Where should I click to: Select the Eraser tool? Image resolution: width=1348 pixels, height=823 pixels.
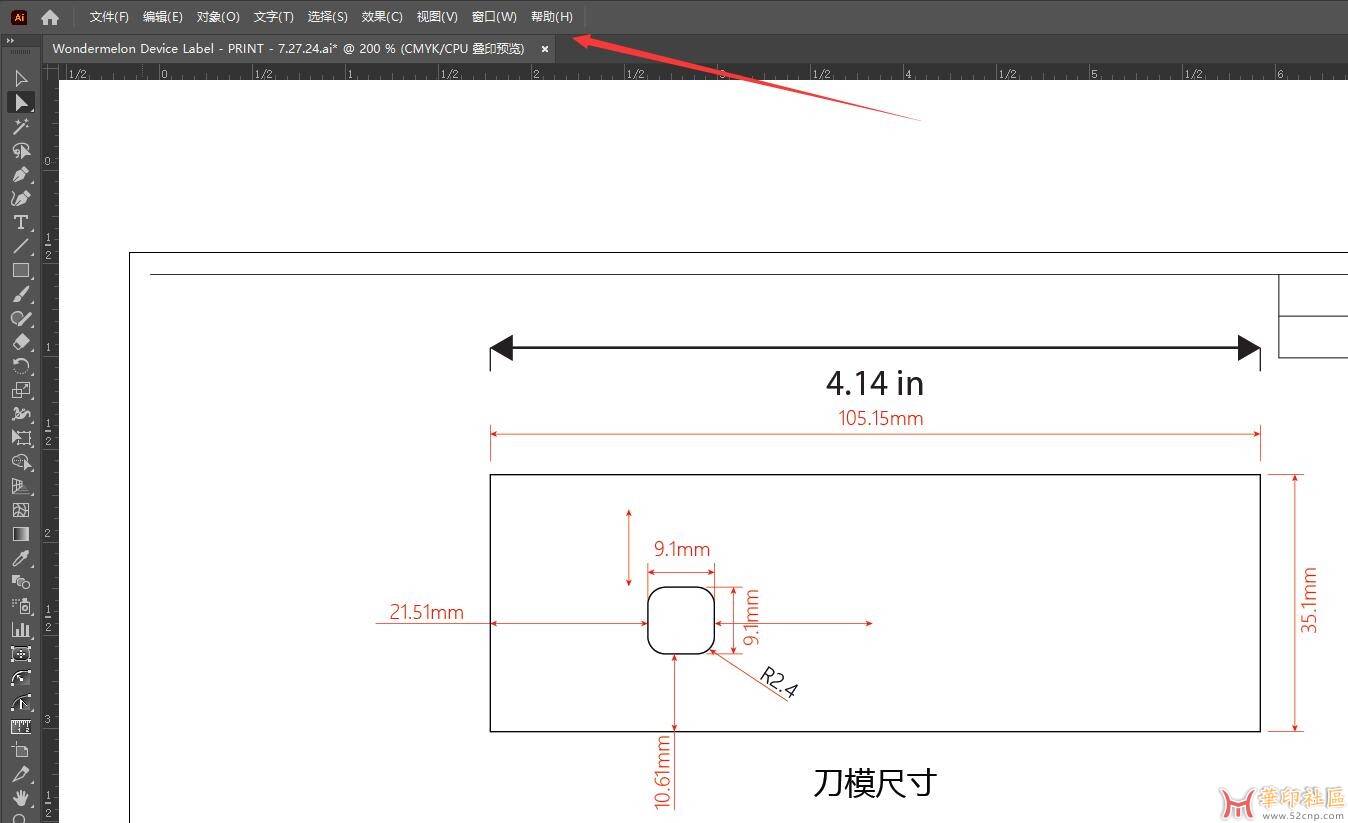click(21, 342)
